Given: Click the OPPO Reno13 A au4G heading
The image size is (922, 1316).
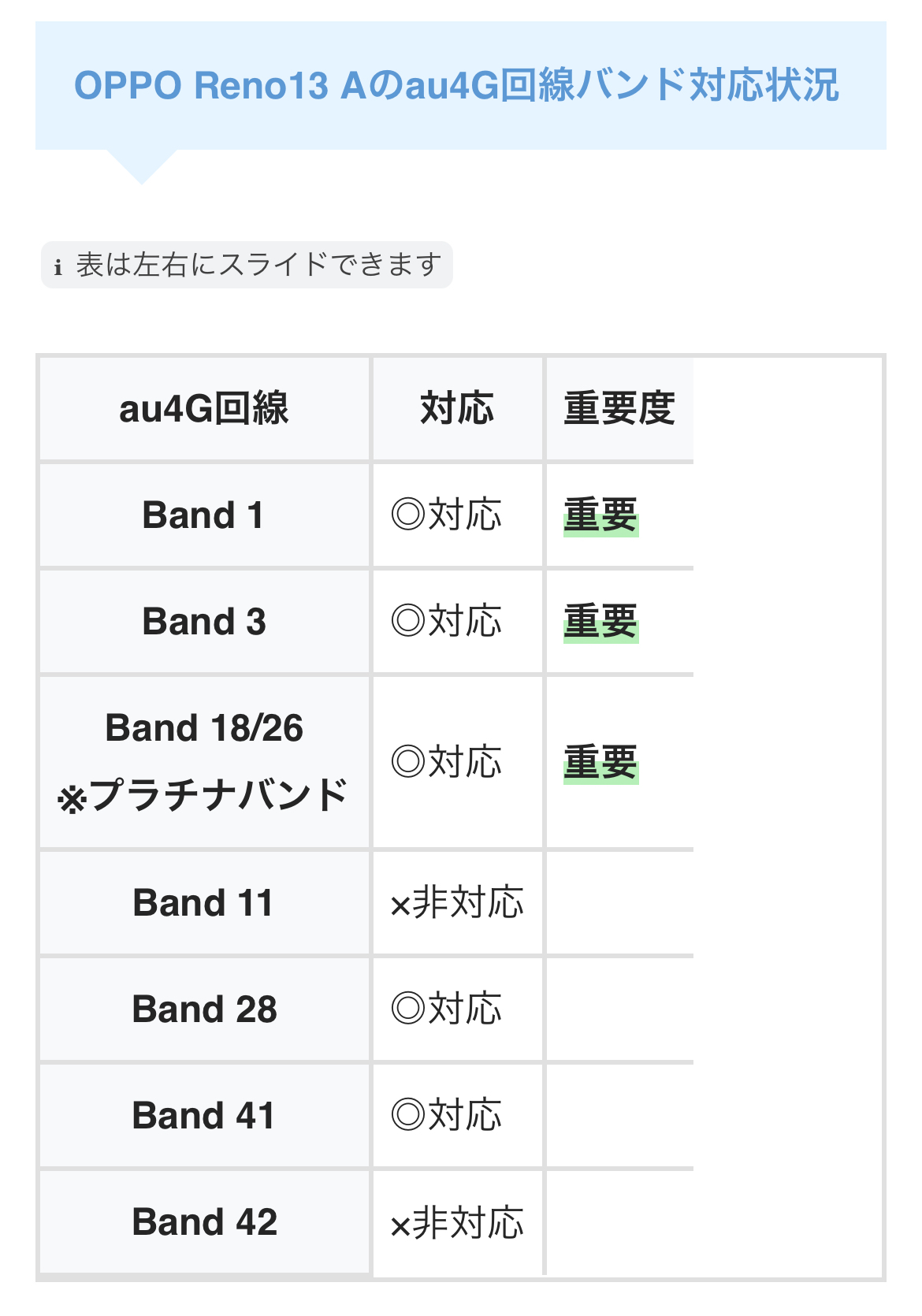Looking at the screenshot, I should tap(456, 85).
